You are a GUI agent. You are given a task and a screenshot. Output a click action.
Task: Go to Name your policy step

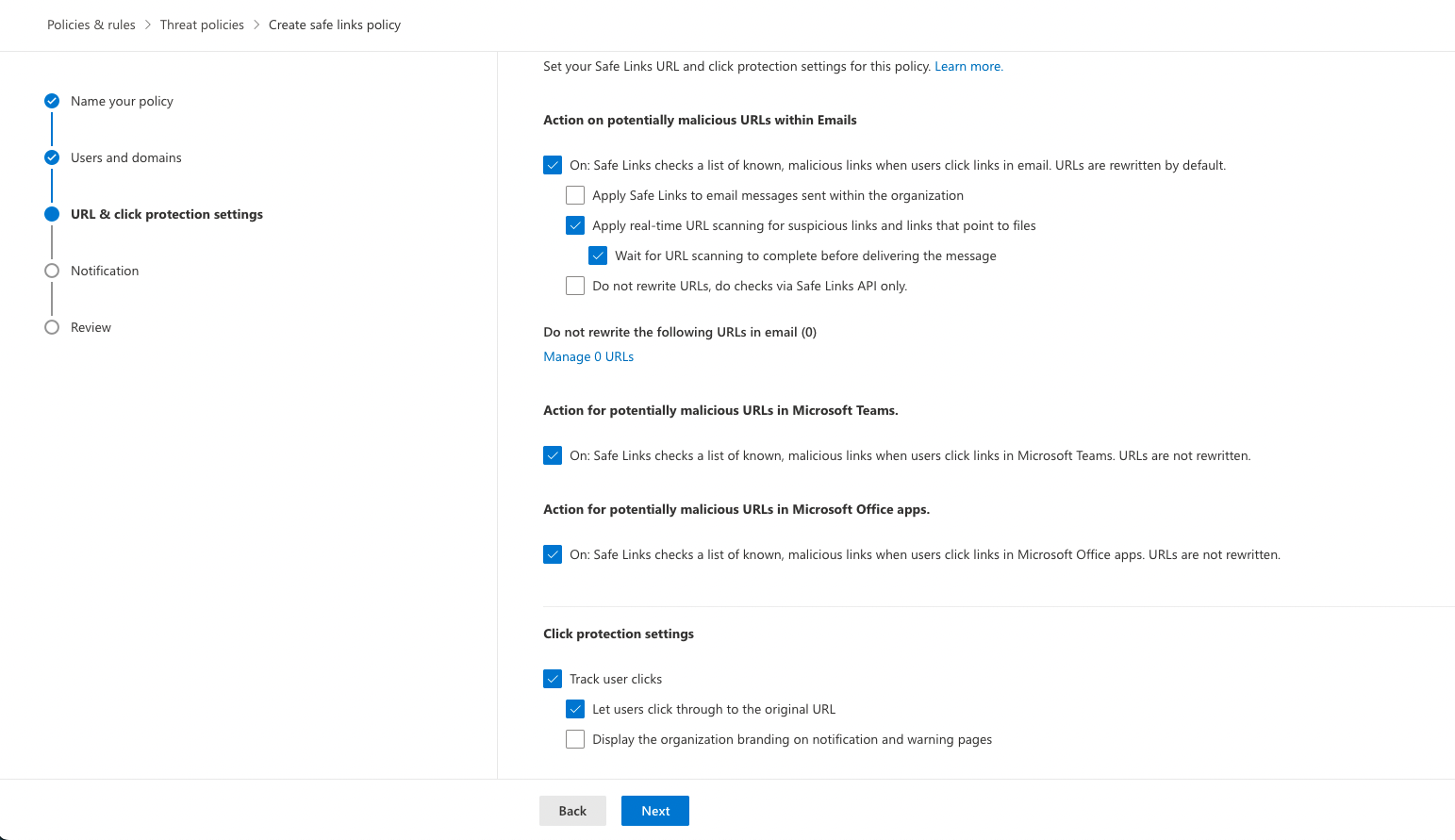122,101
